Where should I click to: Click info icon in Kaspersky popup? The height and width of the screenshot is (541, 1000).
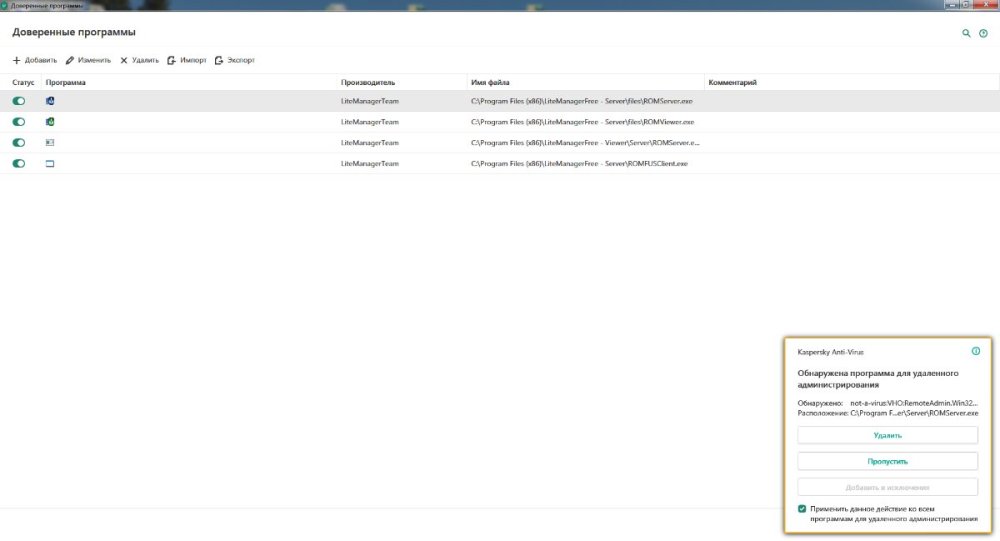tap(976, 351)
